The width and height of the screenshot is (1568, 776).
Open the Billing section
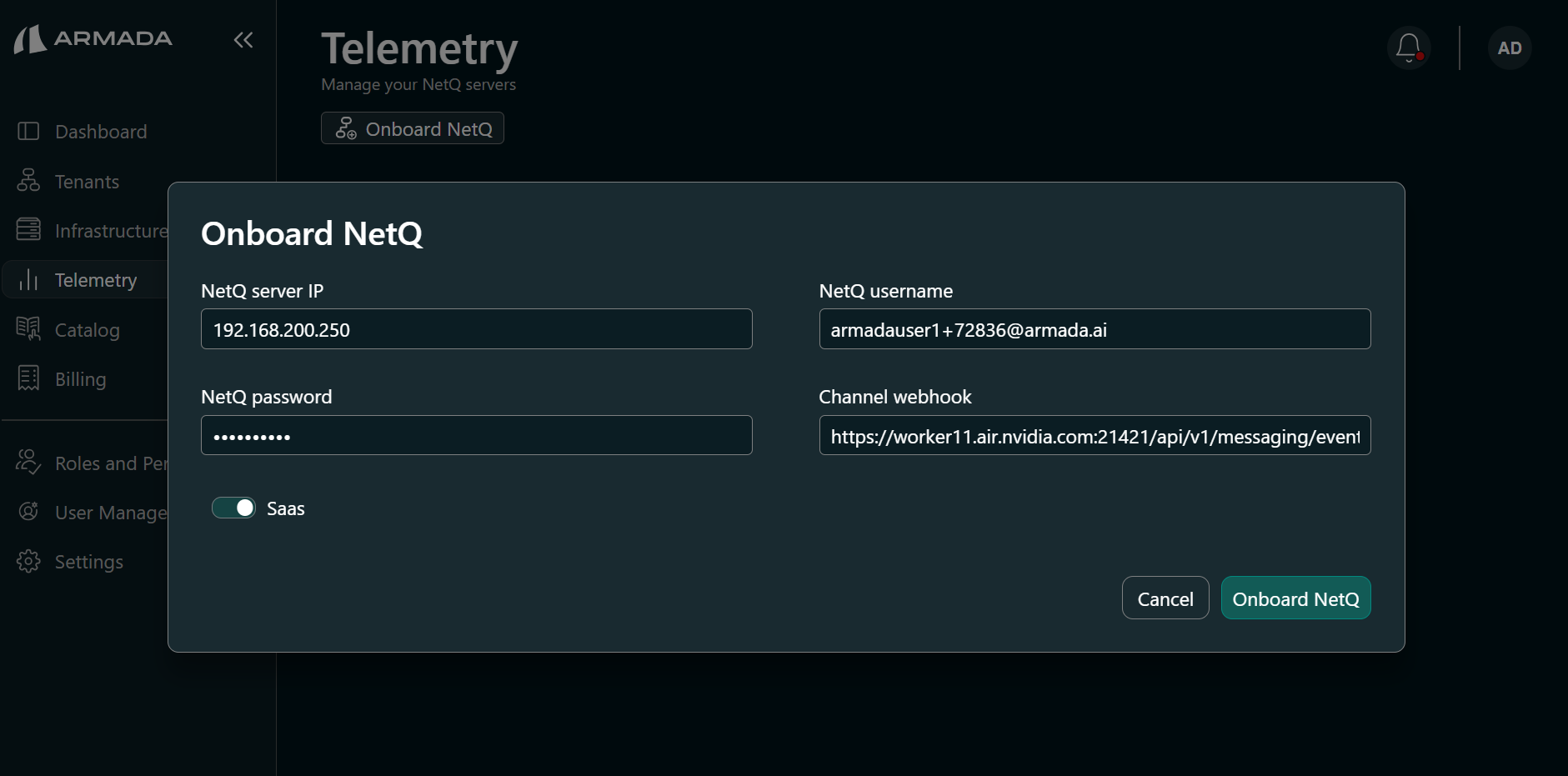coord(81,379)
